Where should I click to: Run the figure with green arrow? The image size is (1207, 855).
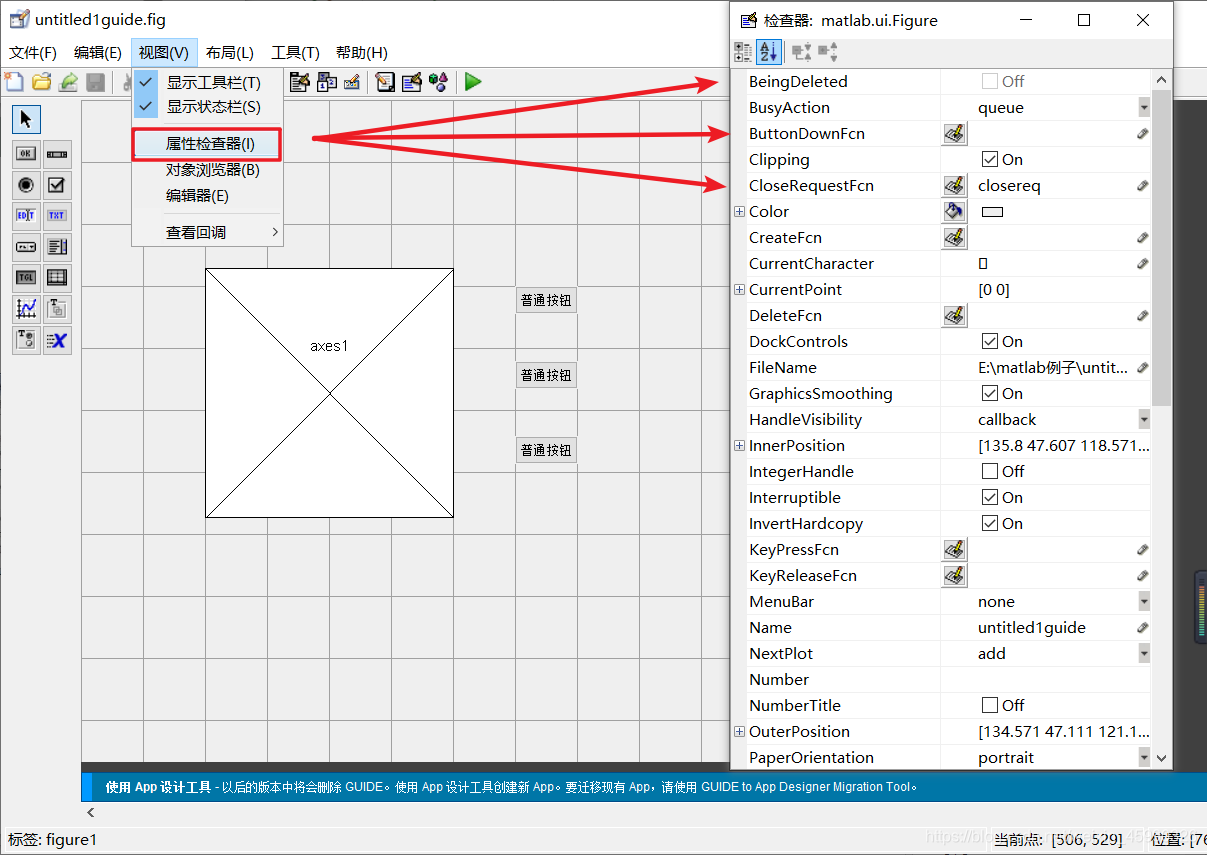(x=473, y=82)
